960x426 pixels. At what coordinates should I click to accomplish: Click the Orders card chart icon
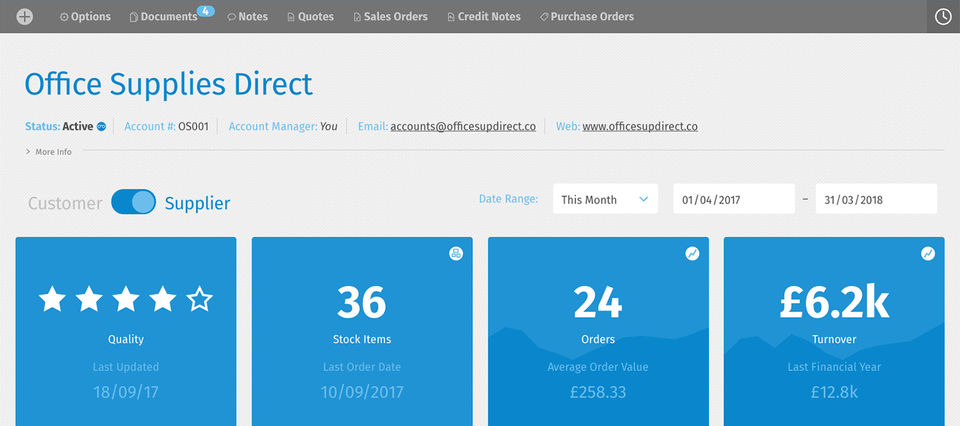tap(692, 253)
